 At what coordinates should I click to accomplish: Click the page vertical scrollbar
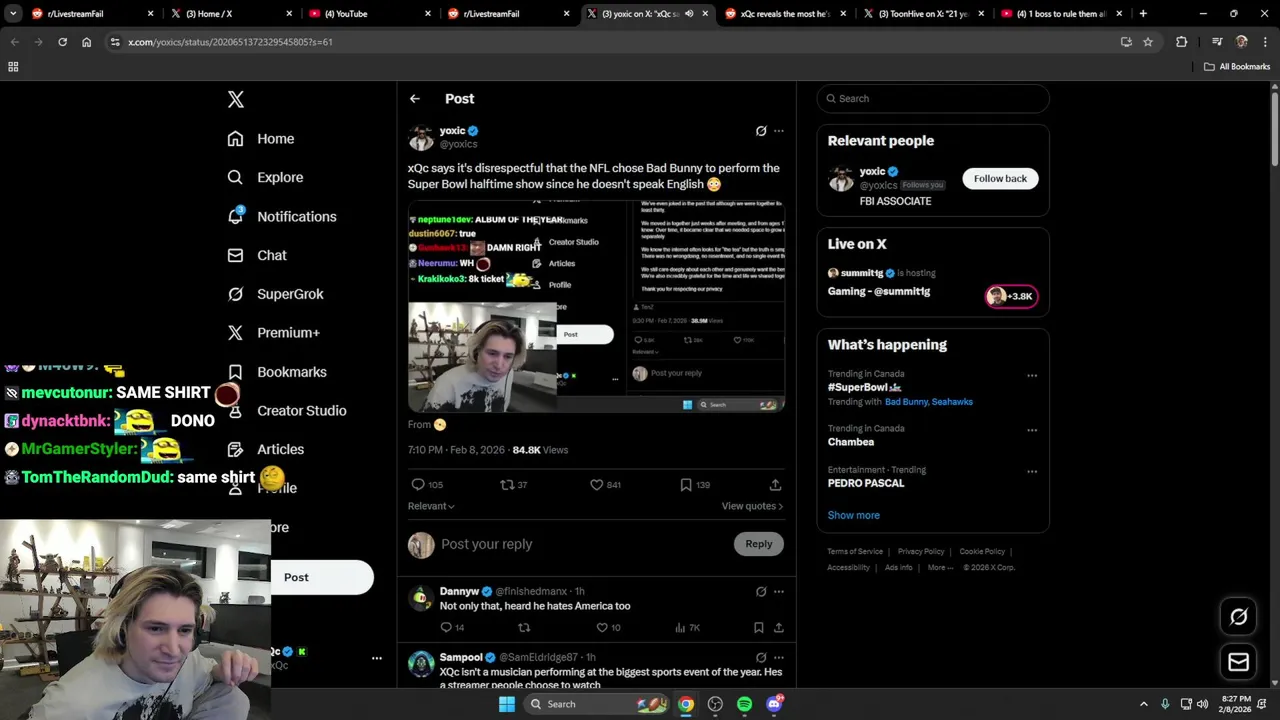coord(1274,128)
